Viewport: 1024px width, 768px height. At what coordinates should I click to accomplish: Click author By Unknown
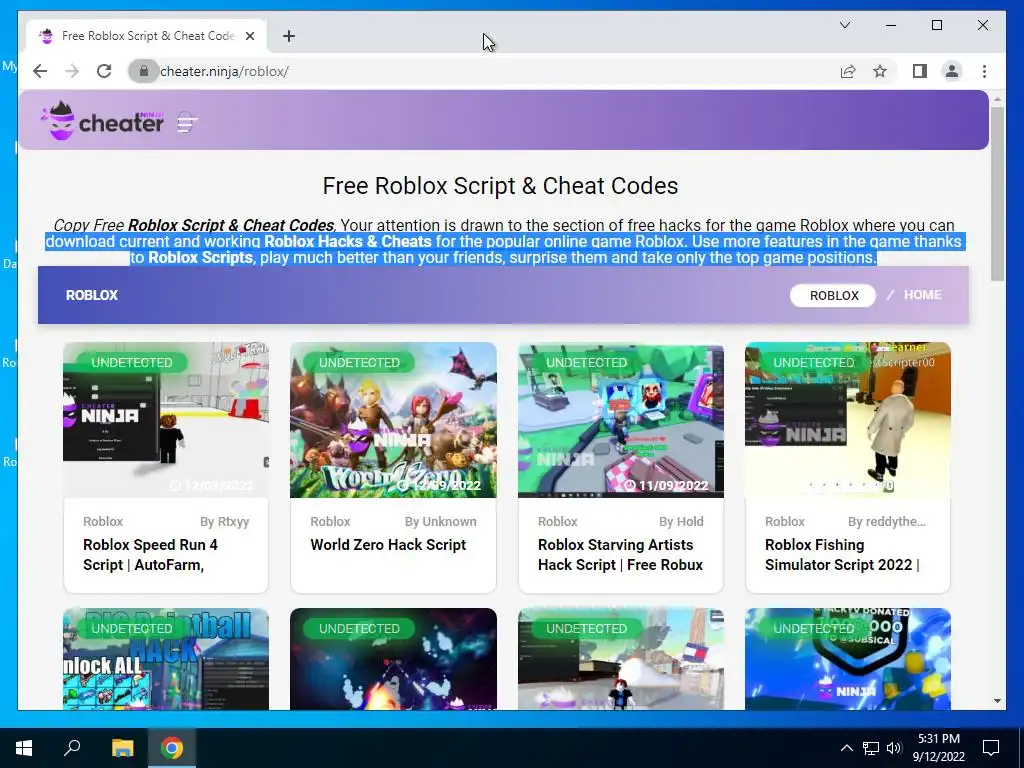click(441, 521)
